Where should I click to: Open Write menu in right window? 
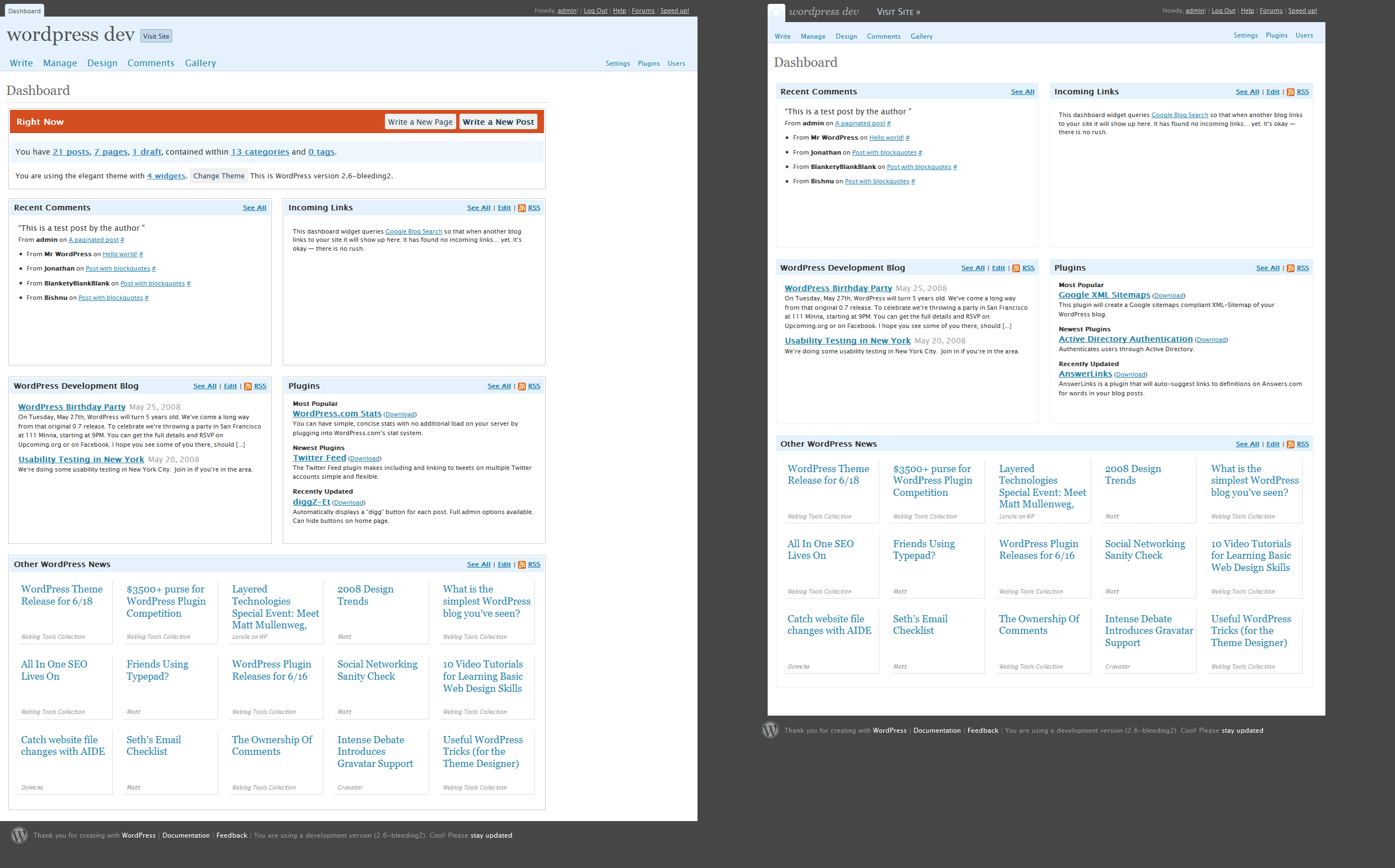783,36
